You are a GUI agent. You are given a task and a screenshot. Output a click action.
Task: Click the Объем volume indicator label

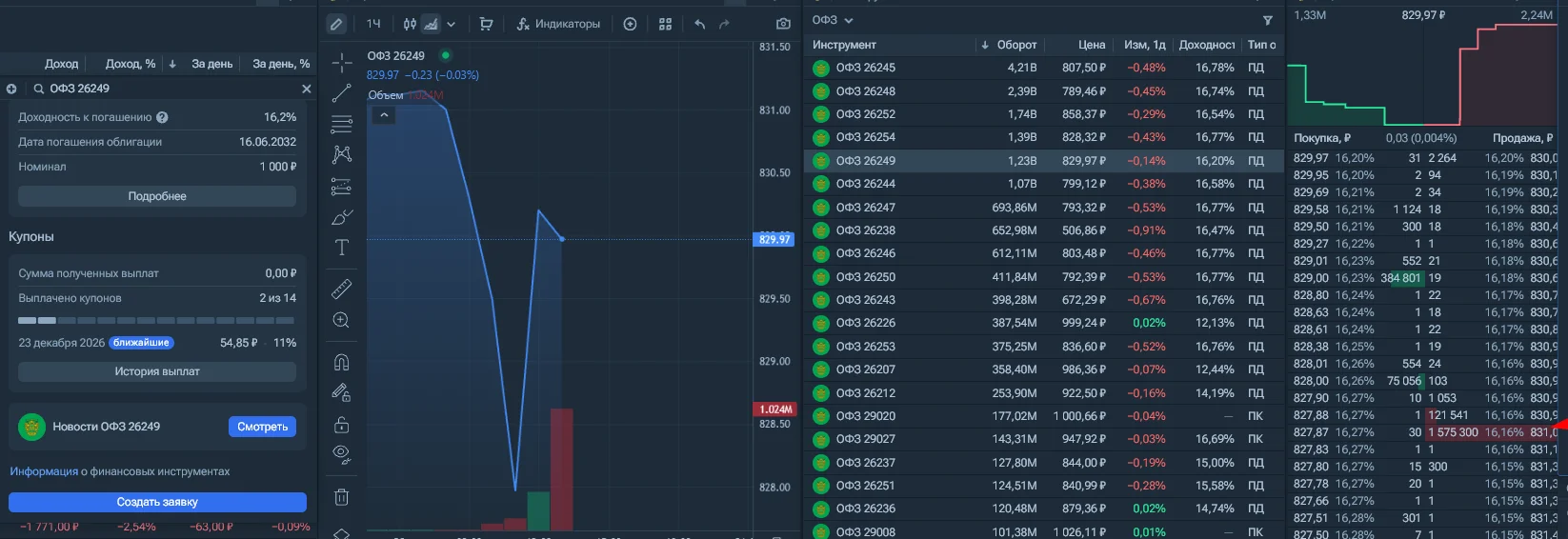pos(385,95)
